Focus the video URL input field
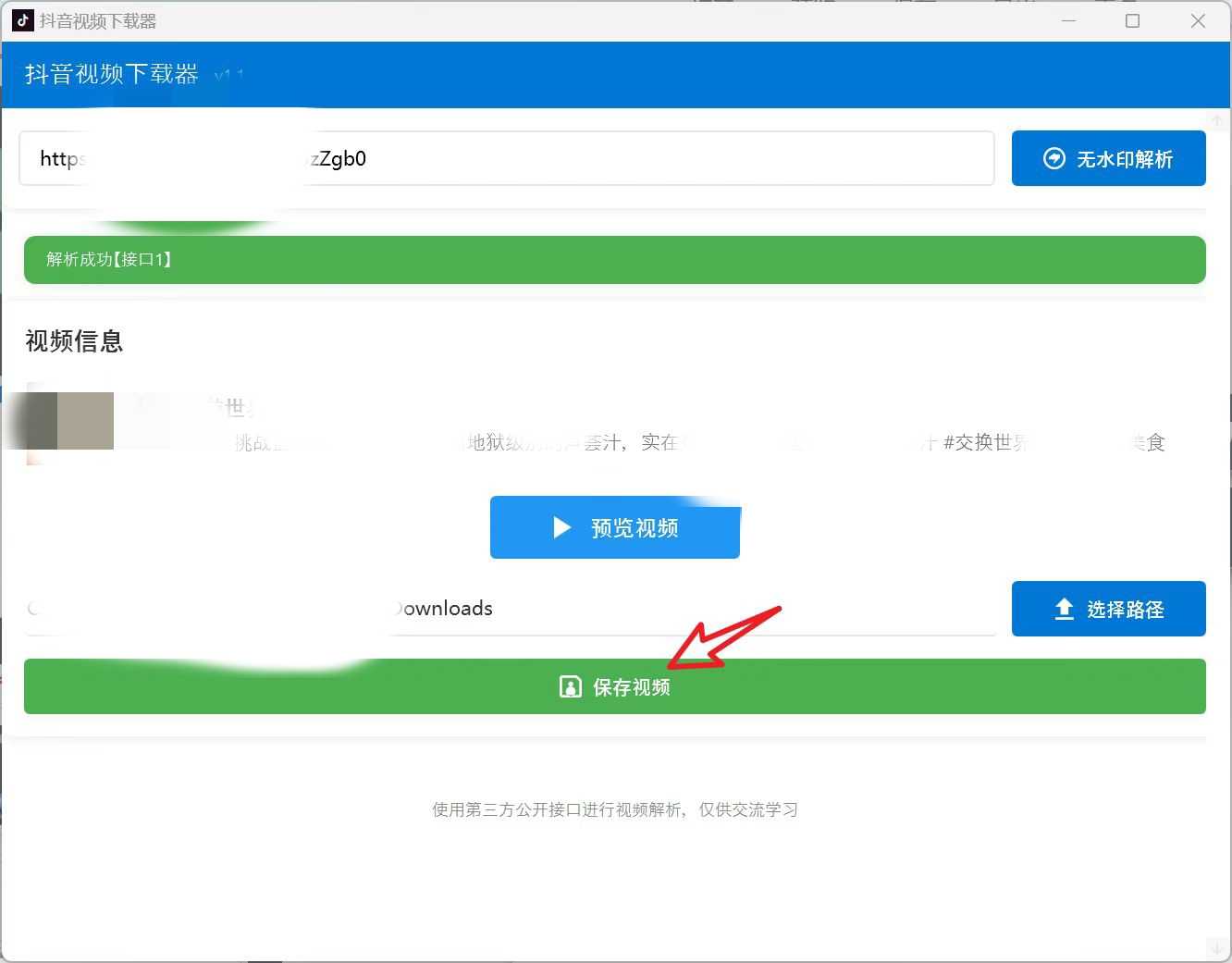Screen dimensions: 1232x963 coord(647,158)
